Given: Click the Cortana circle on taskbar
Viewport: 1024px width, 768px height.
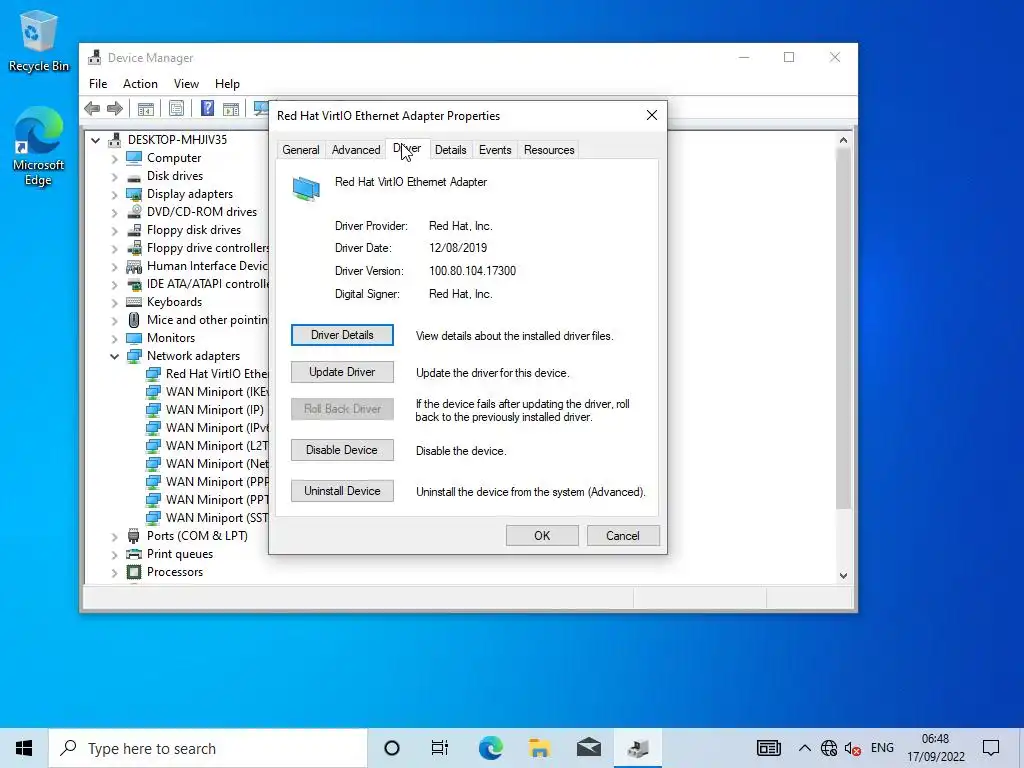Looking at the screenshot, I should coord(392,748).
